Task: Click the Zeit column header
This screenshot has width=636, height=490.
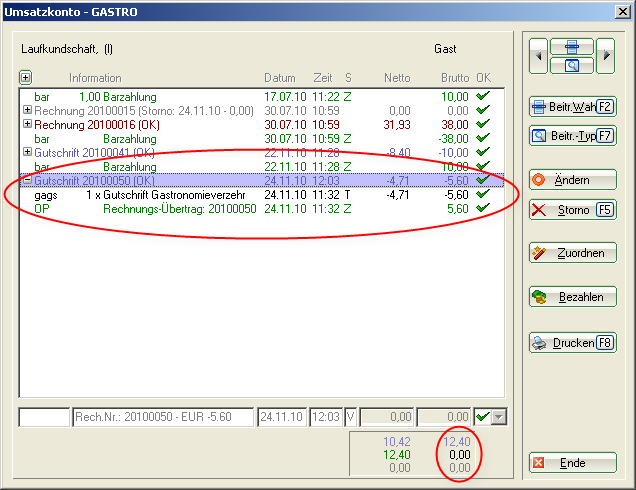Action: (x=322, y=77)
